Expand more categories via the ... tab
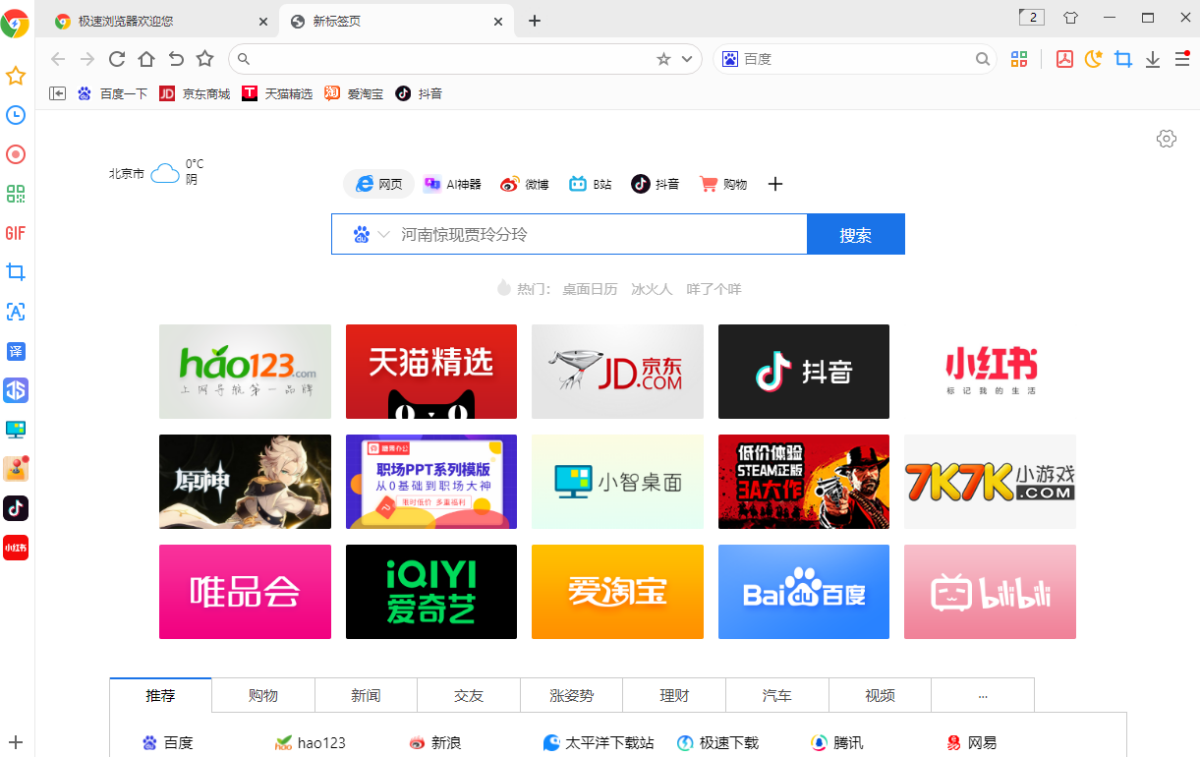The height and width of the screenshot is (757, 1200). (982, 695)
